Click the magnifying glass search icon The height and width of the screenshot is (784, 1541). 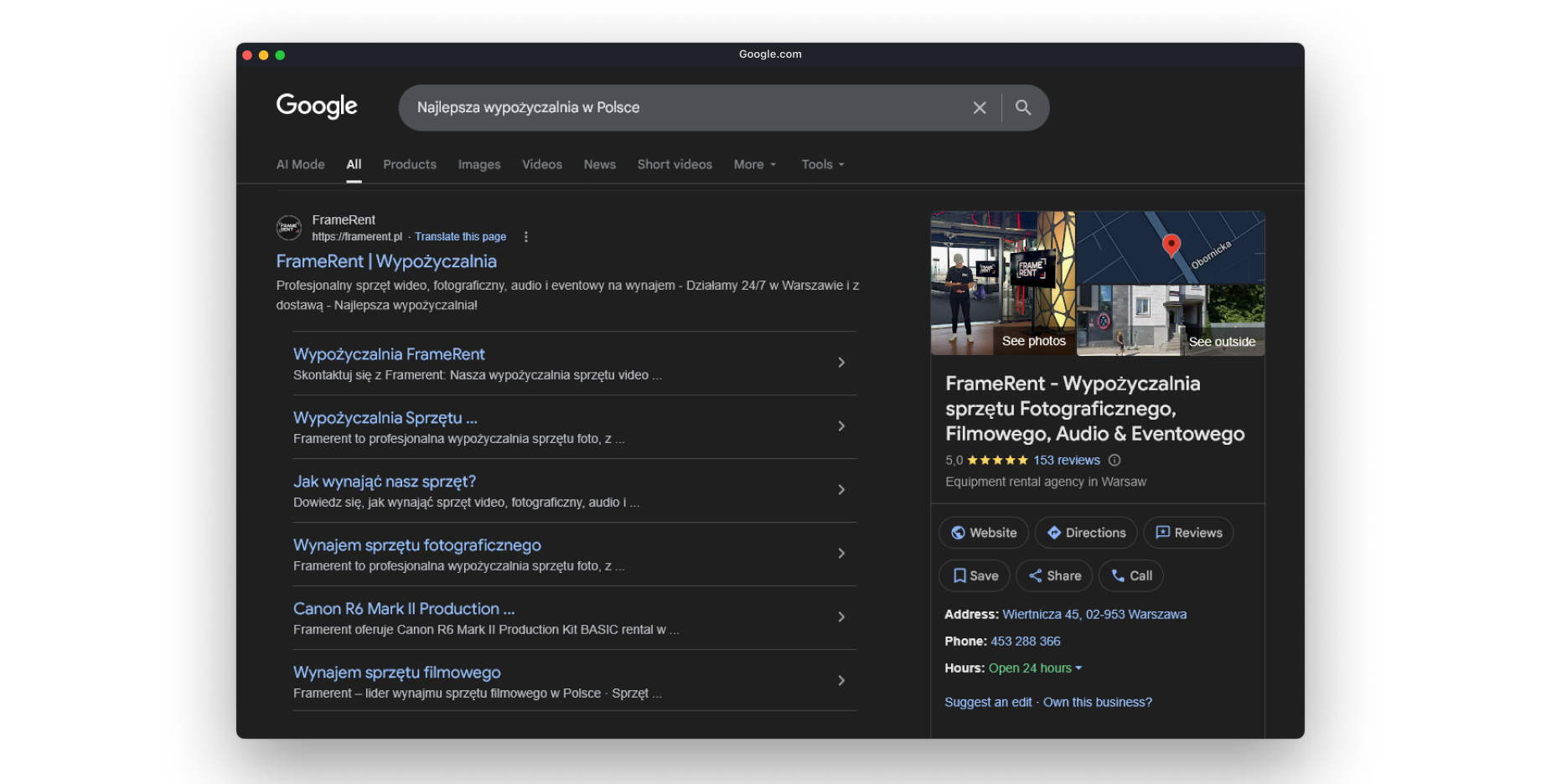coord(1022,107)
